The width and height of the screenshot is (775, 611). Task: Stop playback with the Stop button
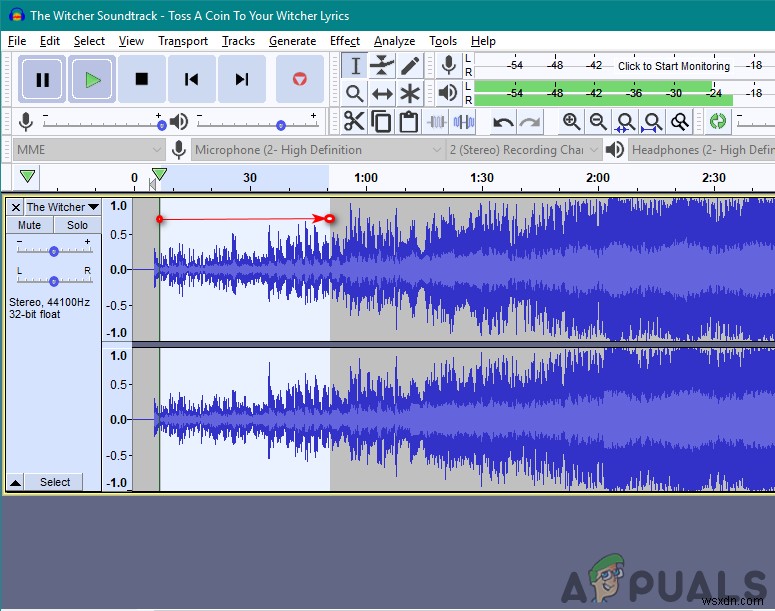tap(141, 79)
